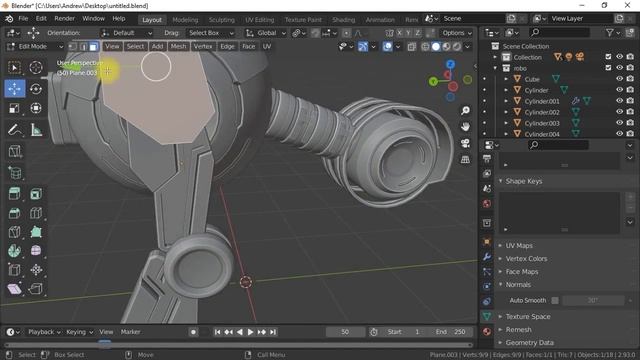Open the Render menu
This screenshot has height=360, width=640.
point(64,19)
